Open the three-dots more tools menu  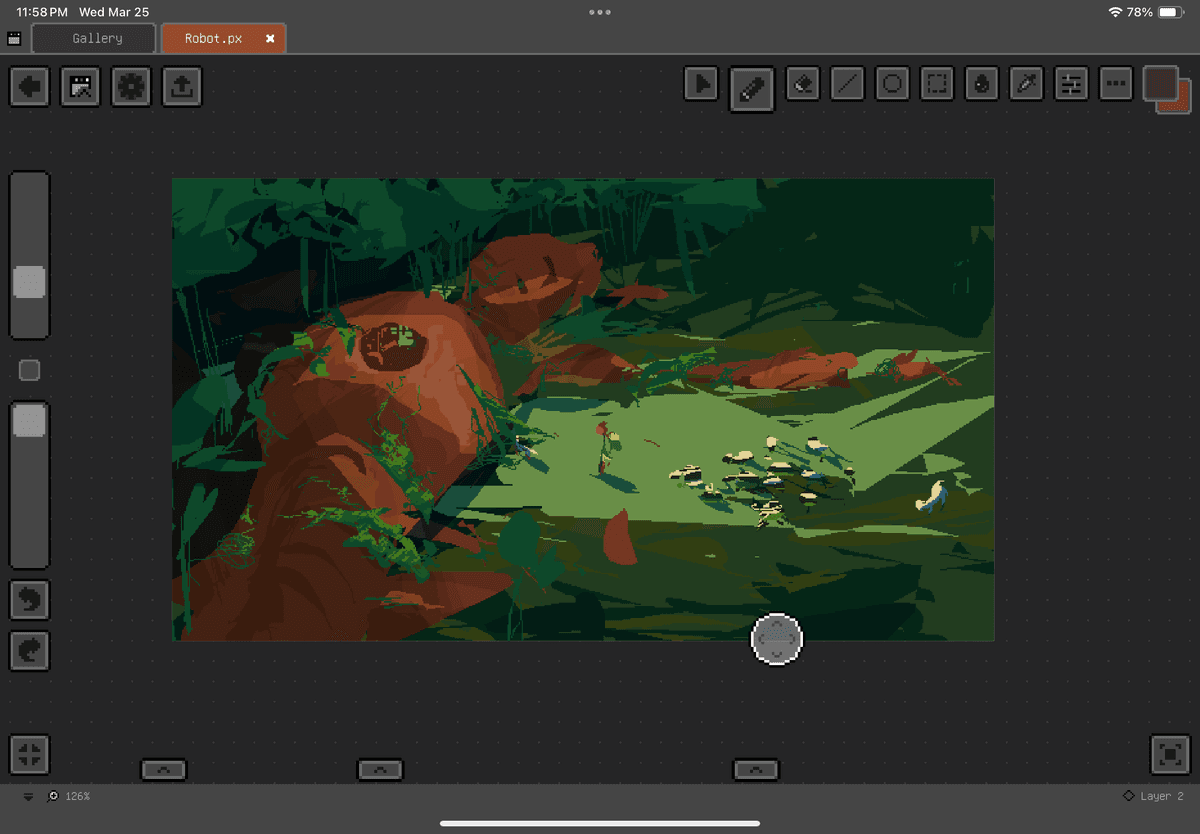pyautogui.click(x=1115, y=85)
